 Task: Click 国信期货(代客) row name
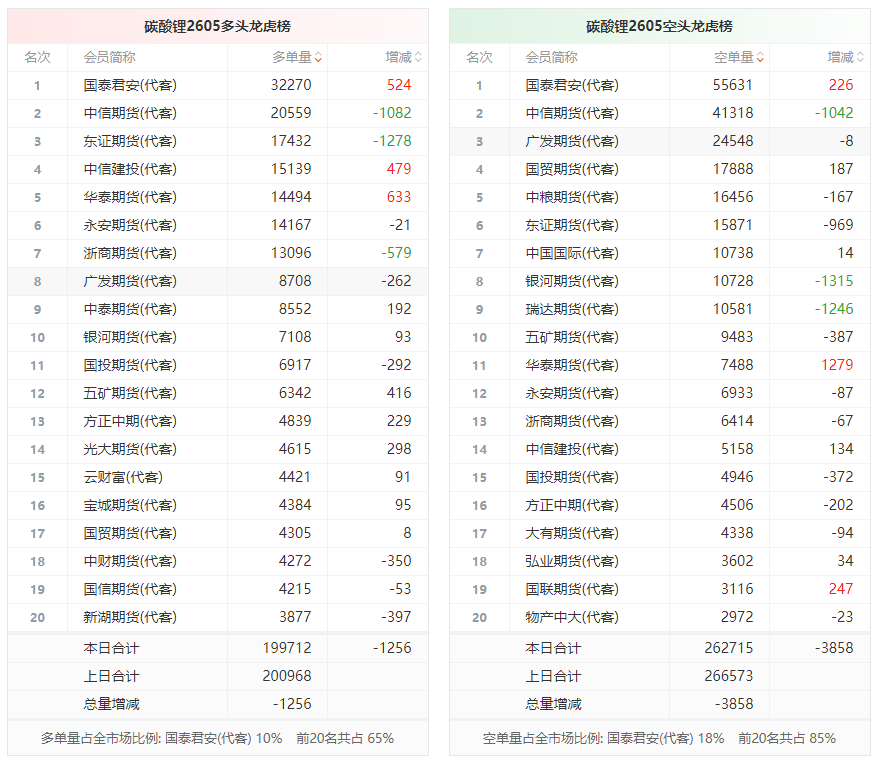[x=130, y=589]
